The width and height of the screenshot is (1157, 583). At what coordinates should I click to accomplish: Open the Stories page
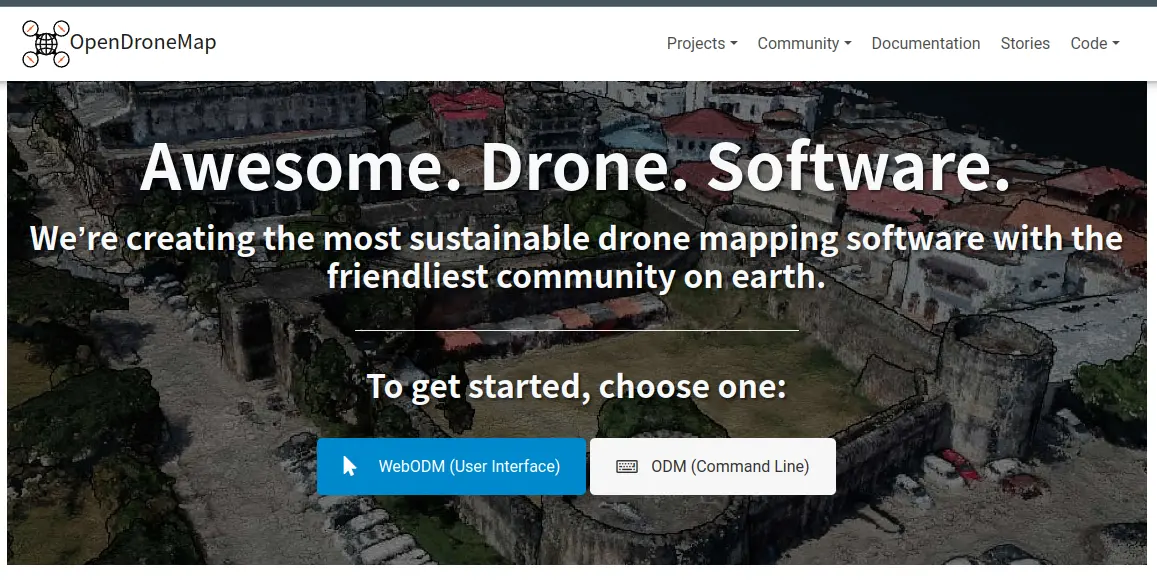click(x=1025, y=44)
